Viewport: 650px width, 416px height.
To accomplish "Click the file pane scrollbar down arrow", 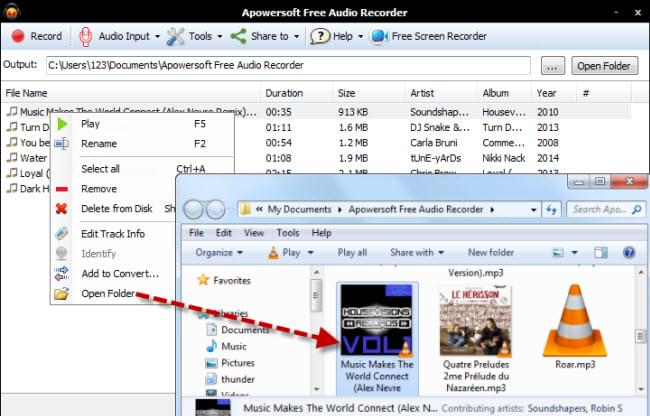I will (x=641, y=389).
